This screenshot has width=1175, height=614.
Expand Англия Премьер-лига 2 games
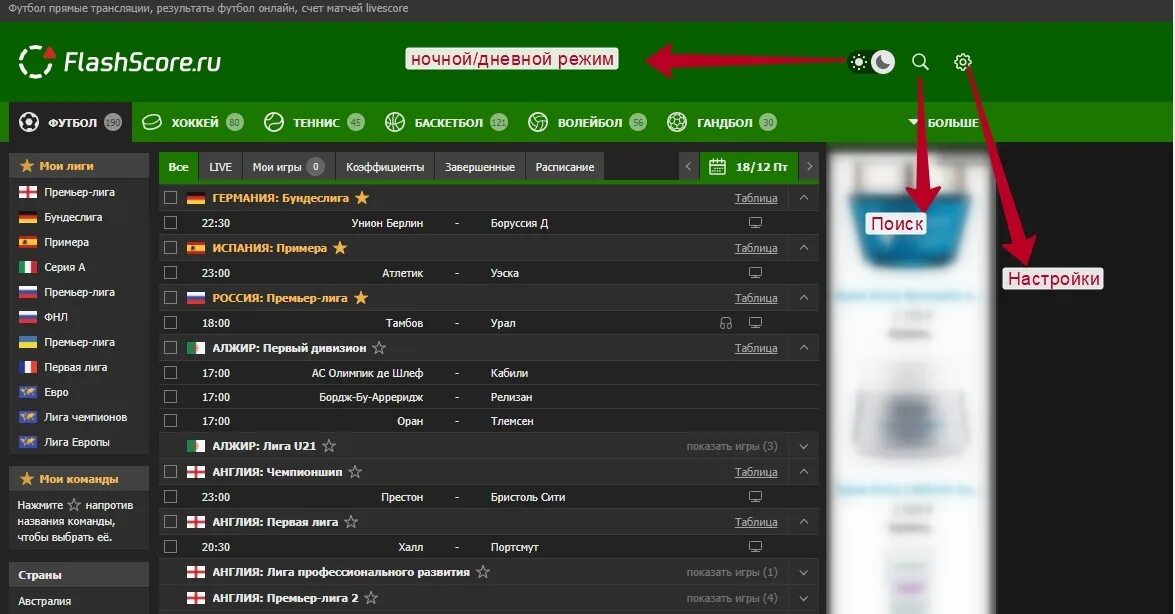tap(804, 598)
